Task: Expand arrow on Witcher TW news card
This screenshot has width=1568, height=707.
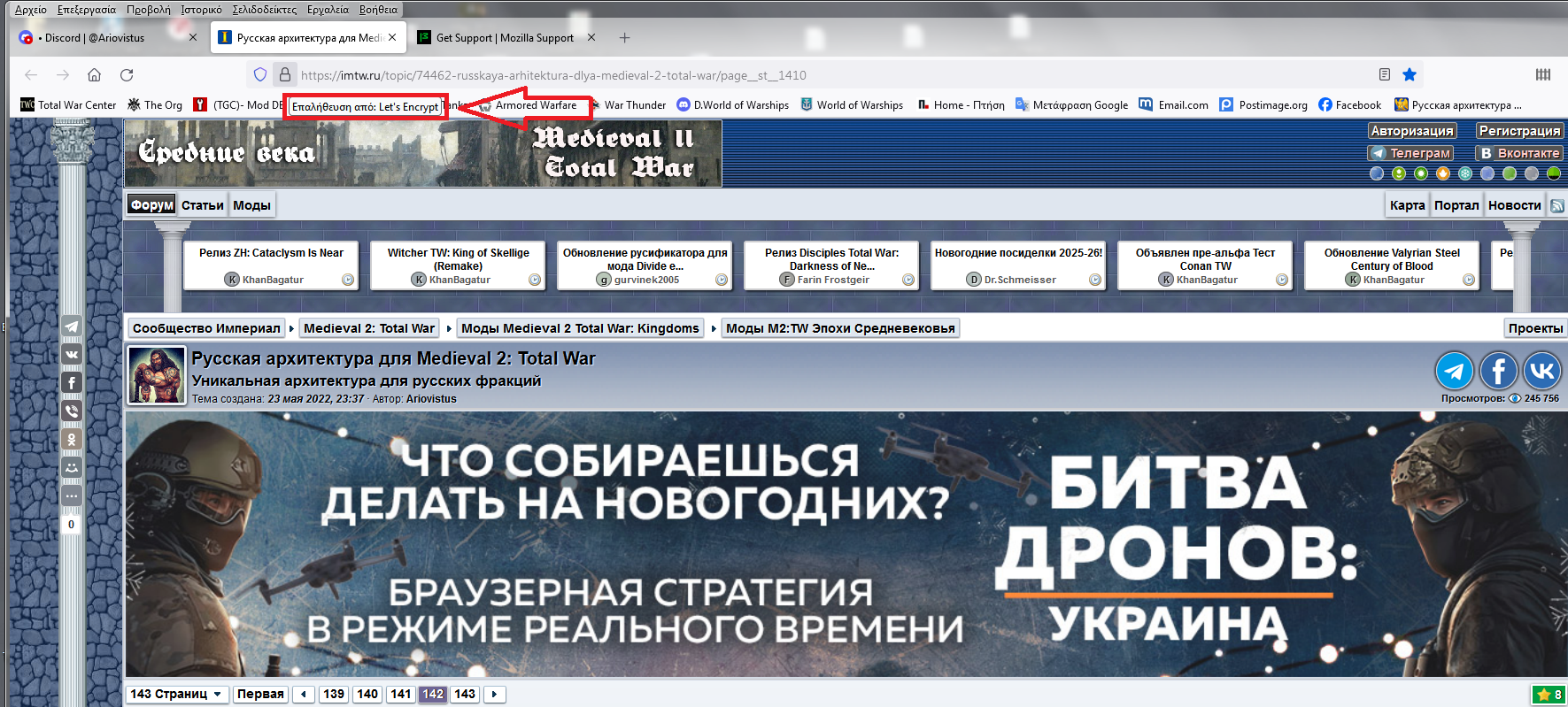Action: point(535,280)
